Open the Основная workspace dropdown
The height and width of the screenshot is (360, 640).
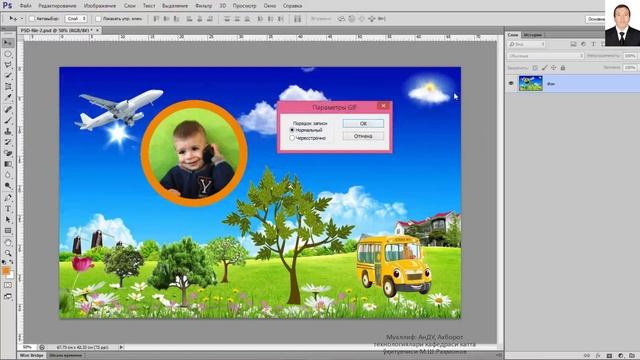coord(595,19)
